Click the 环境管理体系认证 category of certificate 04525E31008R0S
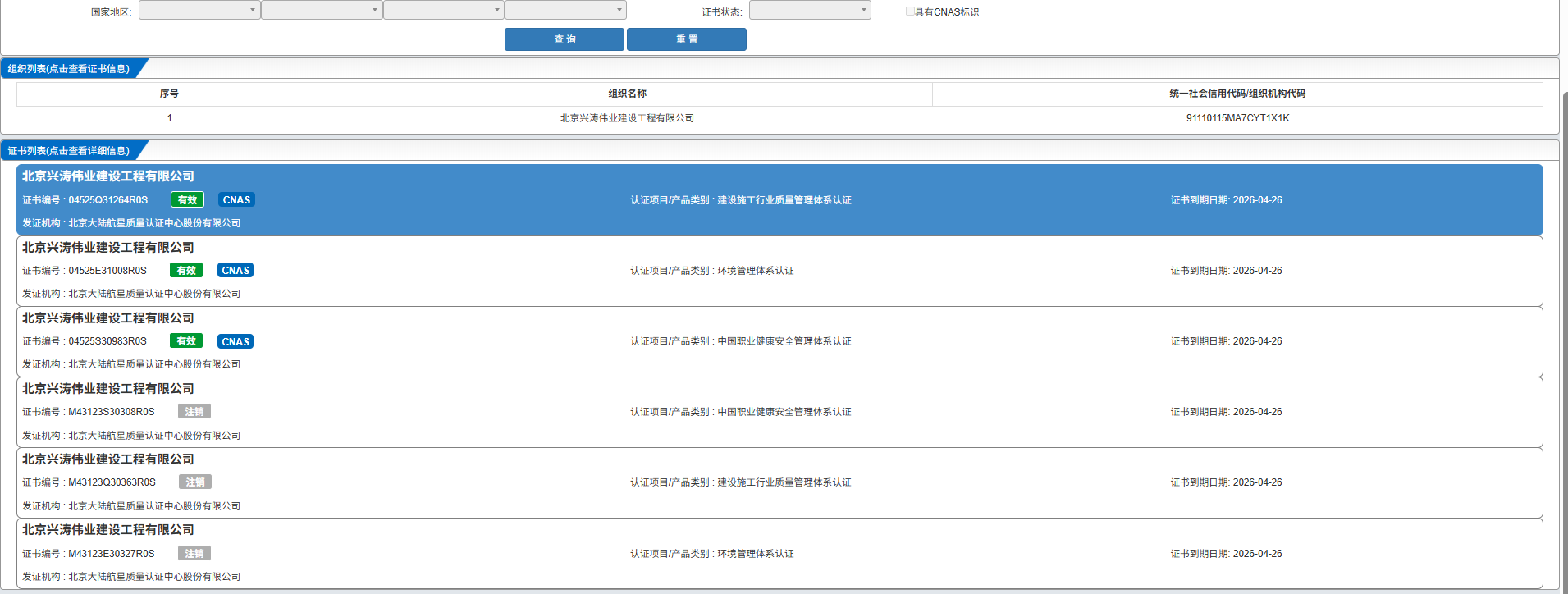 [756, 271]
